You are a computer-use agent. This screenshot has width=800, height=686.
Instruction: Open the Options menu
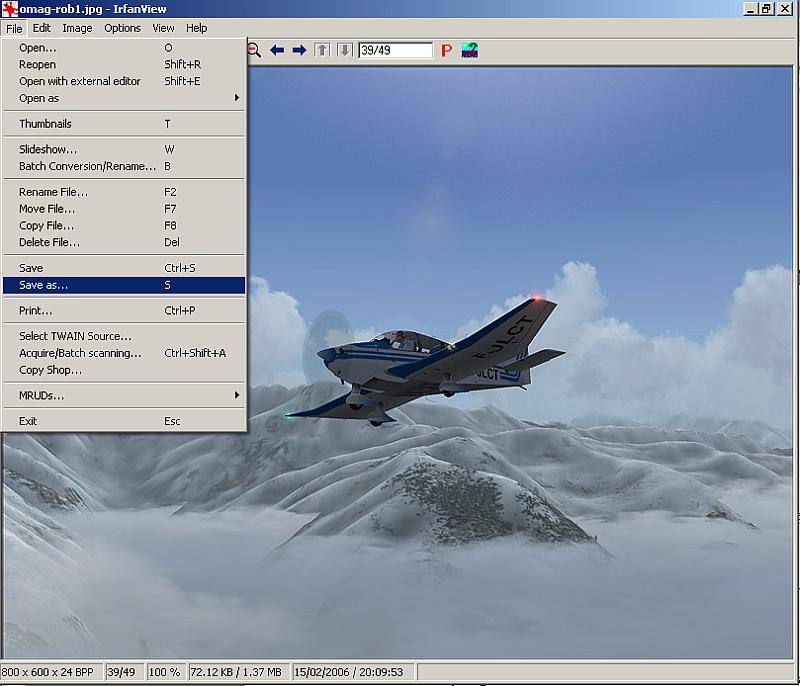[123, 28]
